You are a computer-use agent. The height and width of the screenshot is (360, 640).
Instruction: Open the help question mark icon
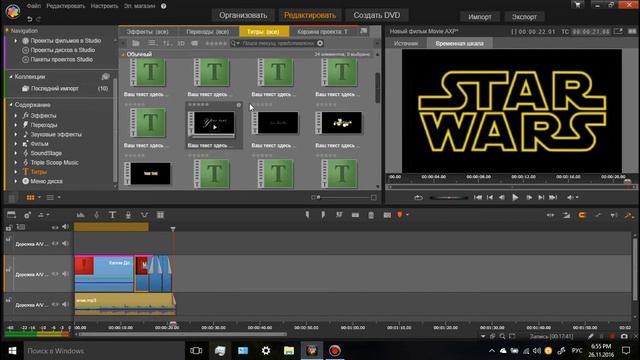pyautogui.click(x=163, y=6)
